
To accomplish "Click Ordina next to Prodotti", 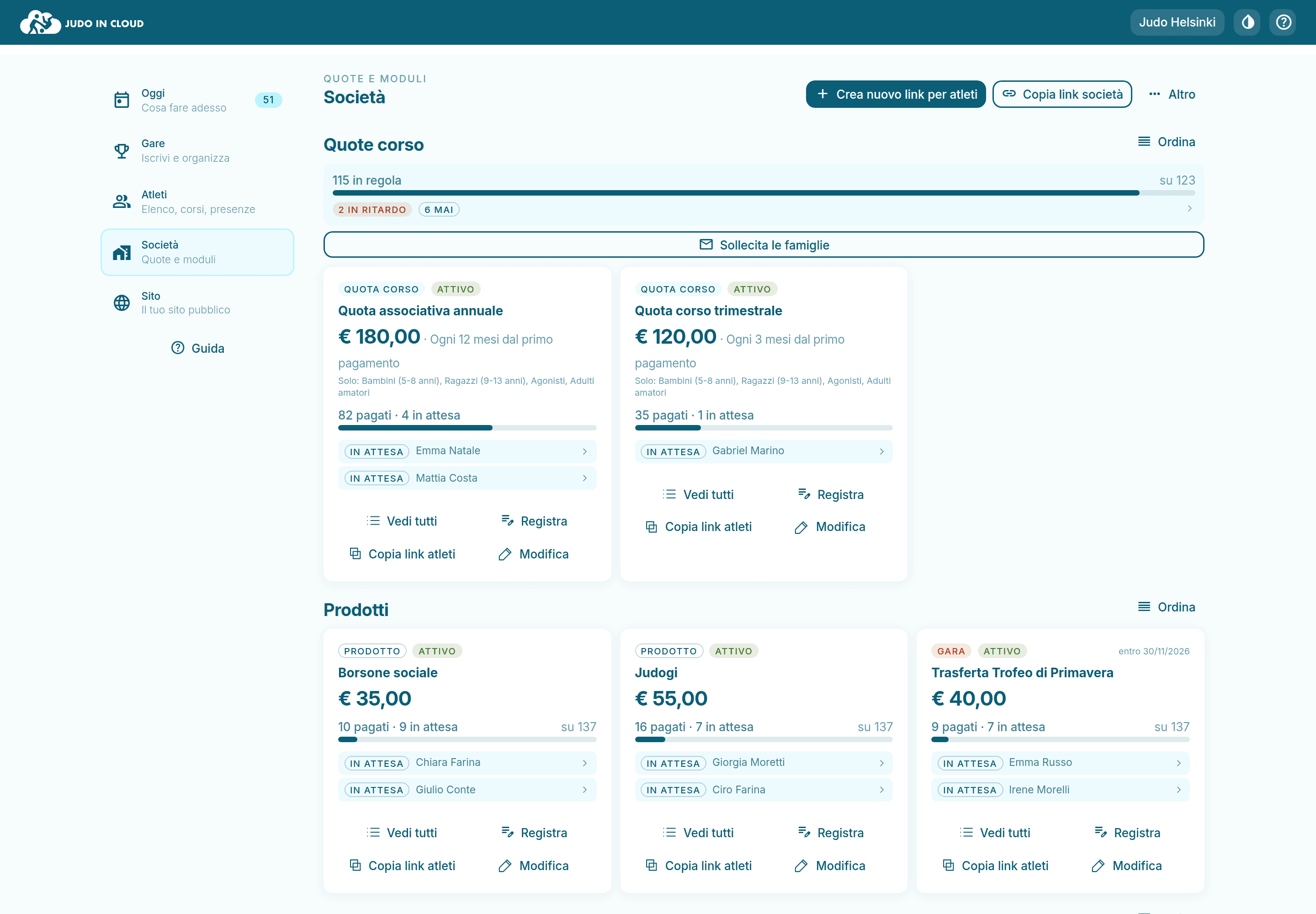I will (1166, 607).
